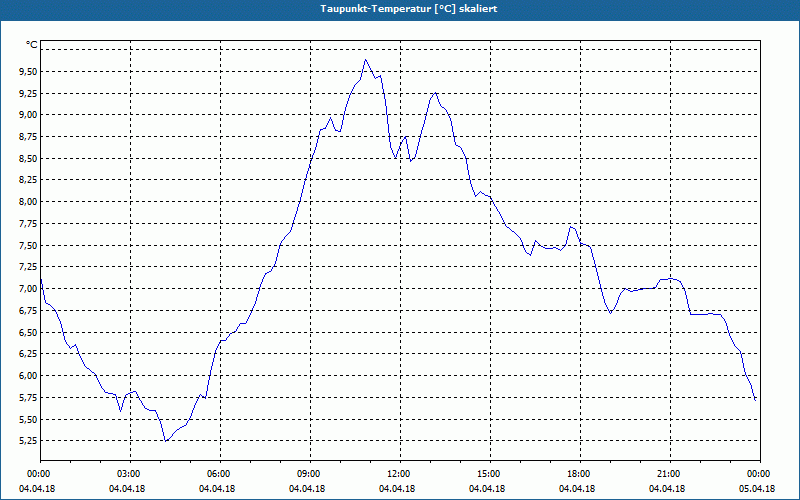Click the °C unit label on the y-axis
Screen dimensions: 800x500
(x=32, y=45)
